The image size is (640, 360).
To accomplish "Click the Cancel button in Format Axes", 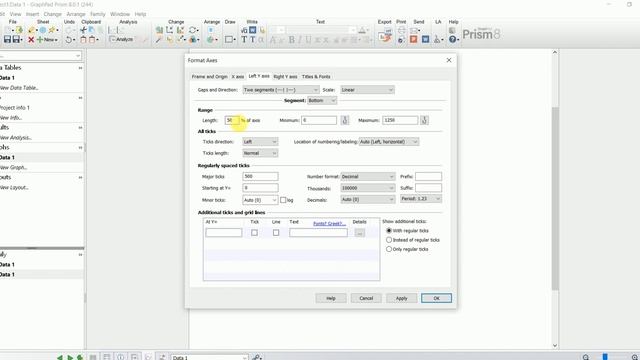I will 366,298.
